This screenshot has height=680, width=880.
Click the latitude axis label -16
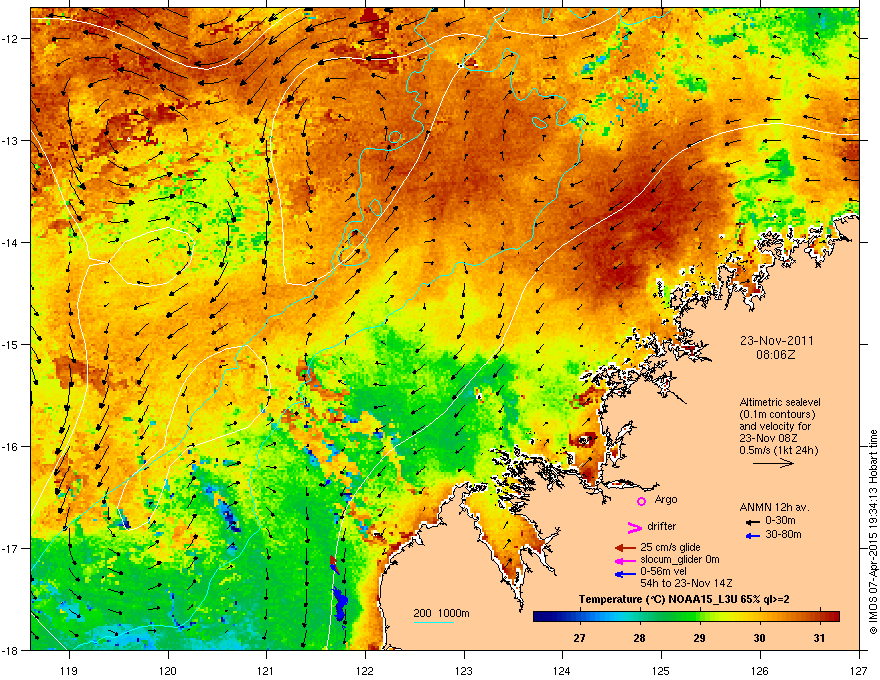click(x=10, y=447)
